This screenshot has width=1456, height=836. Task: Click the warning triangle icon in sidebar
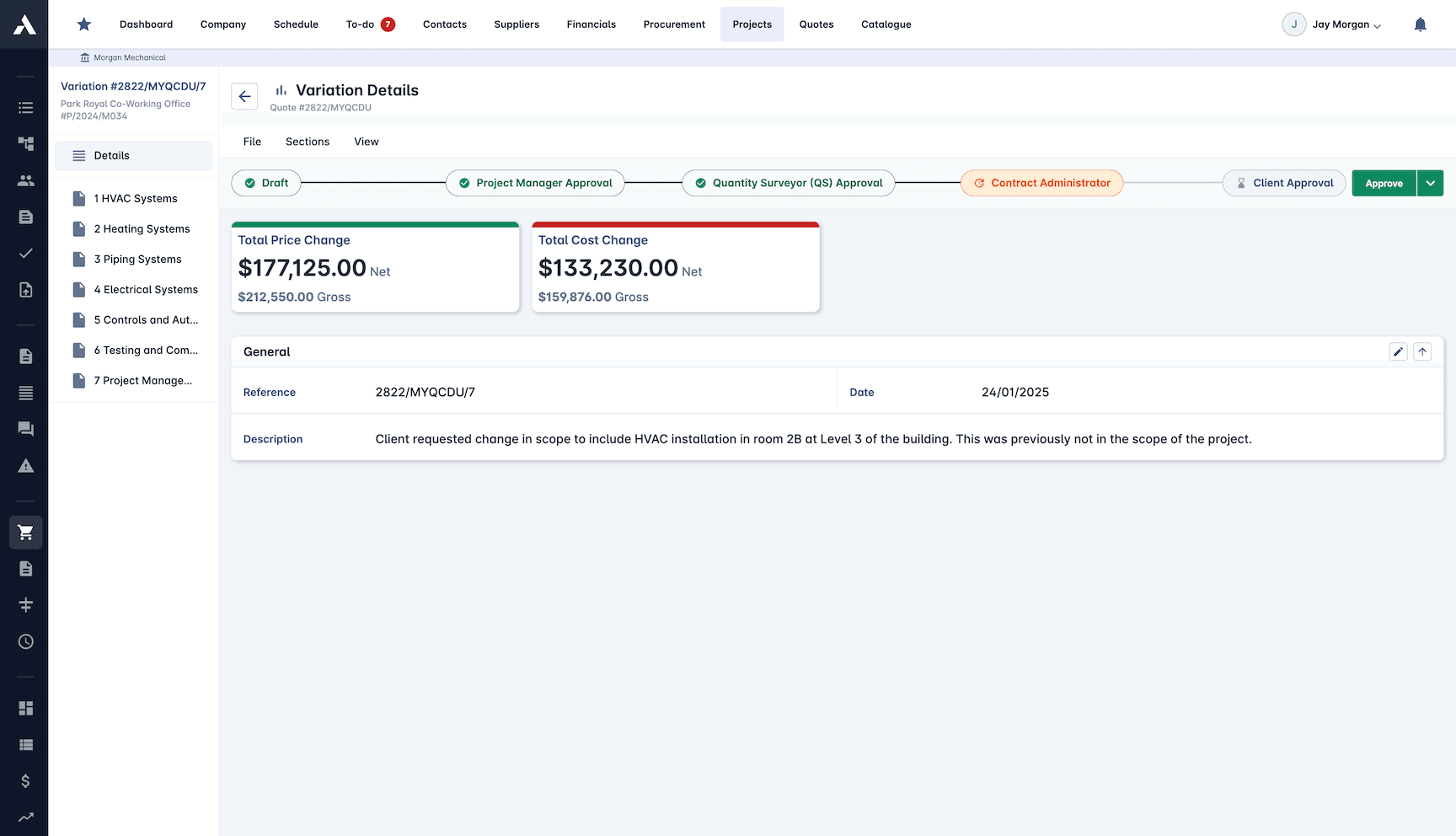(25, 465)
